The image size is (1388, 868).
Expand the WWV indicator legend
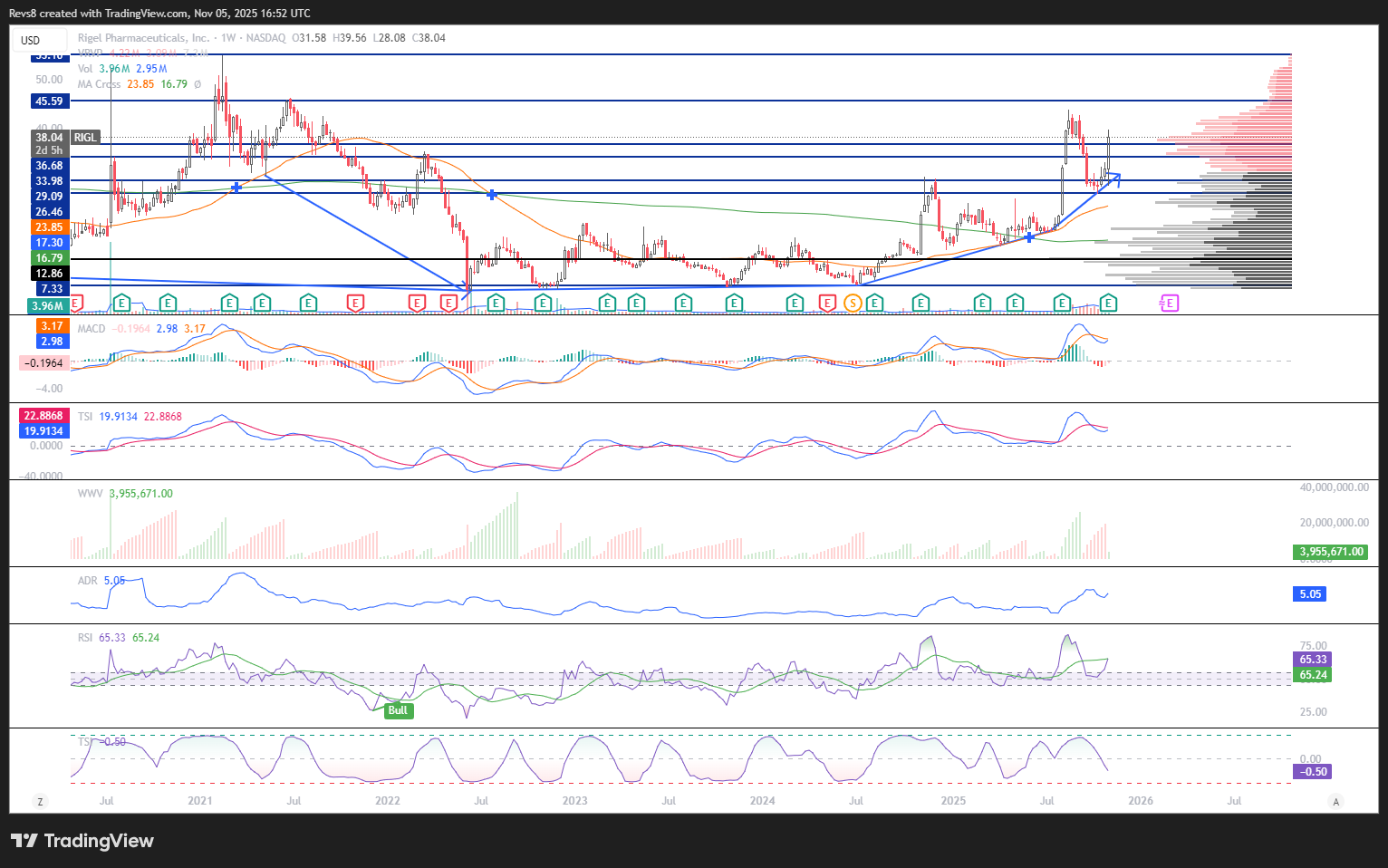tap(90, 494)
